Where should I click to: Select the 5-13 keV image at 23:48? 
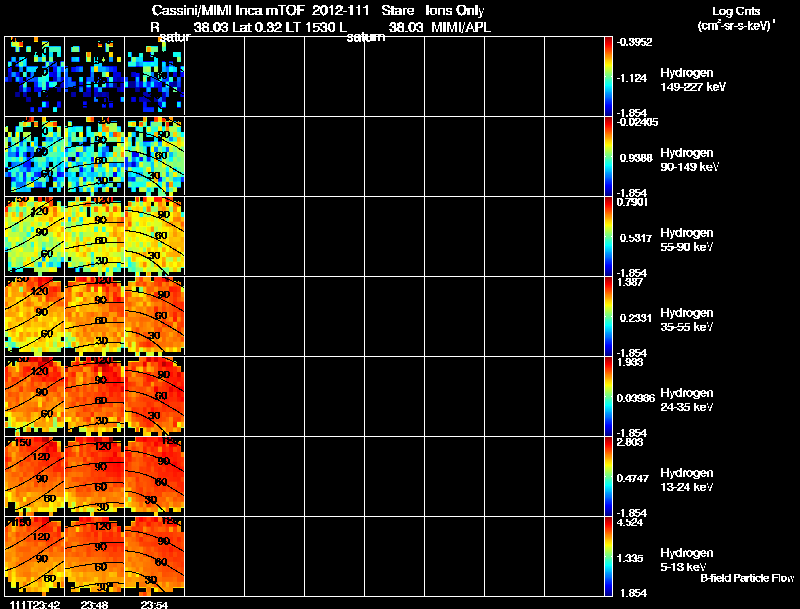[x=94, y=556]
